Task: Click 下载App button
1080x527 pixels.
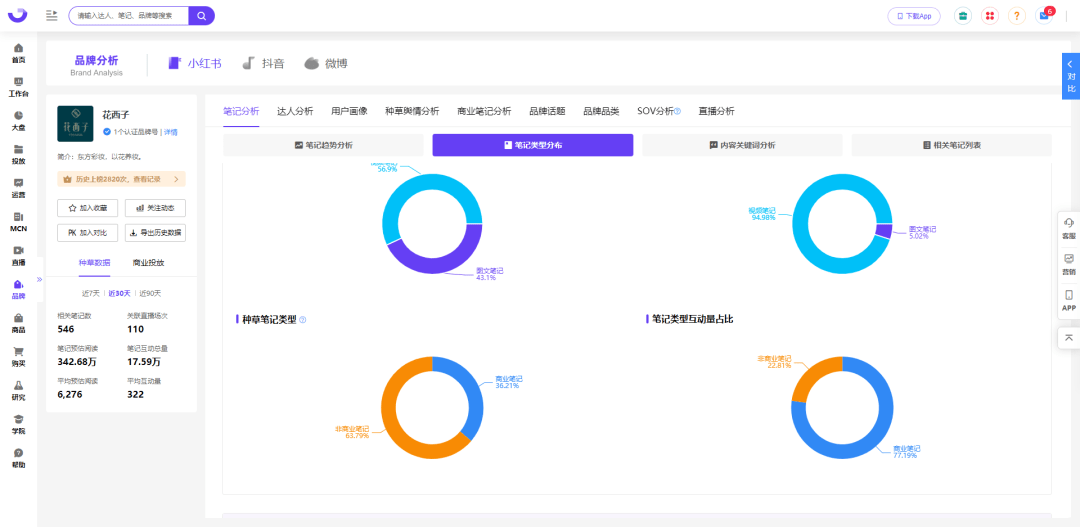Action: 914,16
